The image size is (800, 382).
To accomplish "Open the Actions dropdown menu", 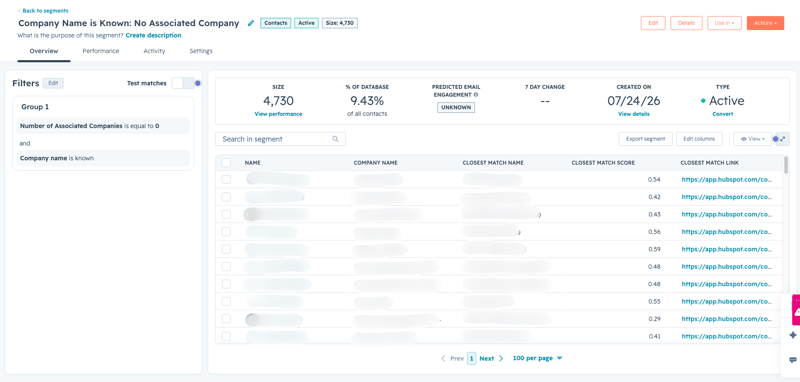I will click(765, 23).
